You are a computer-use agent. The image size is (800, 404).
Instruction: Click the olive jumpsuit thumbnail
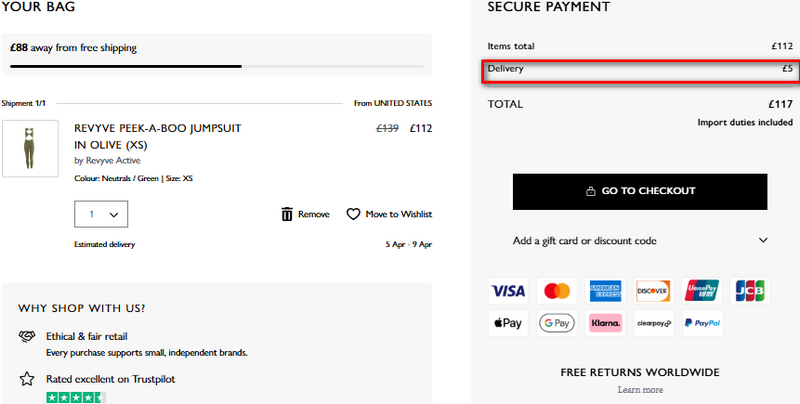(23, 148)
